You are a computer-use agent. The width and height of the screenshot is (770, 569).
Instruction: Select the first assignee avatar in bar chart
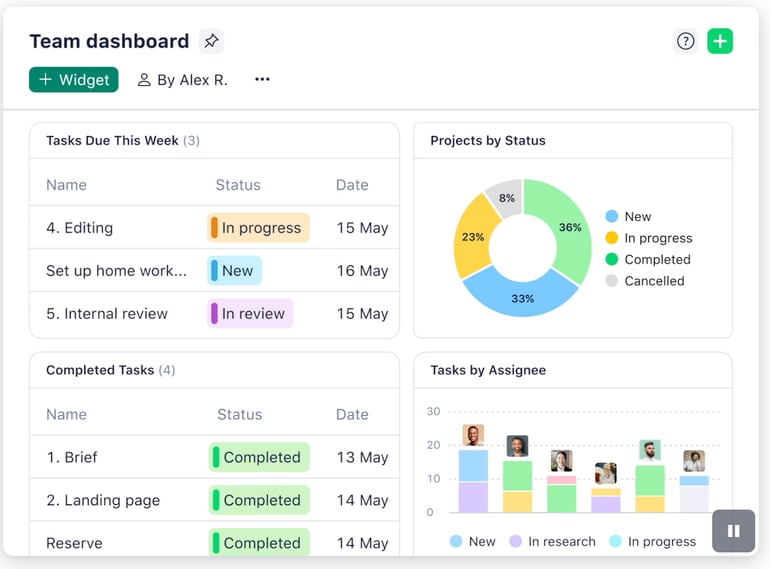tap(473, 435)
